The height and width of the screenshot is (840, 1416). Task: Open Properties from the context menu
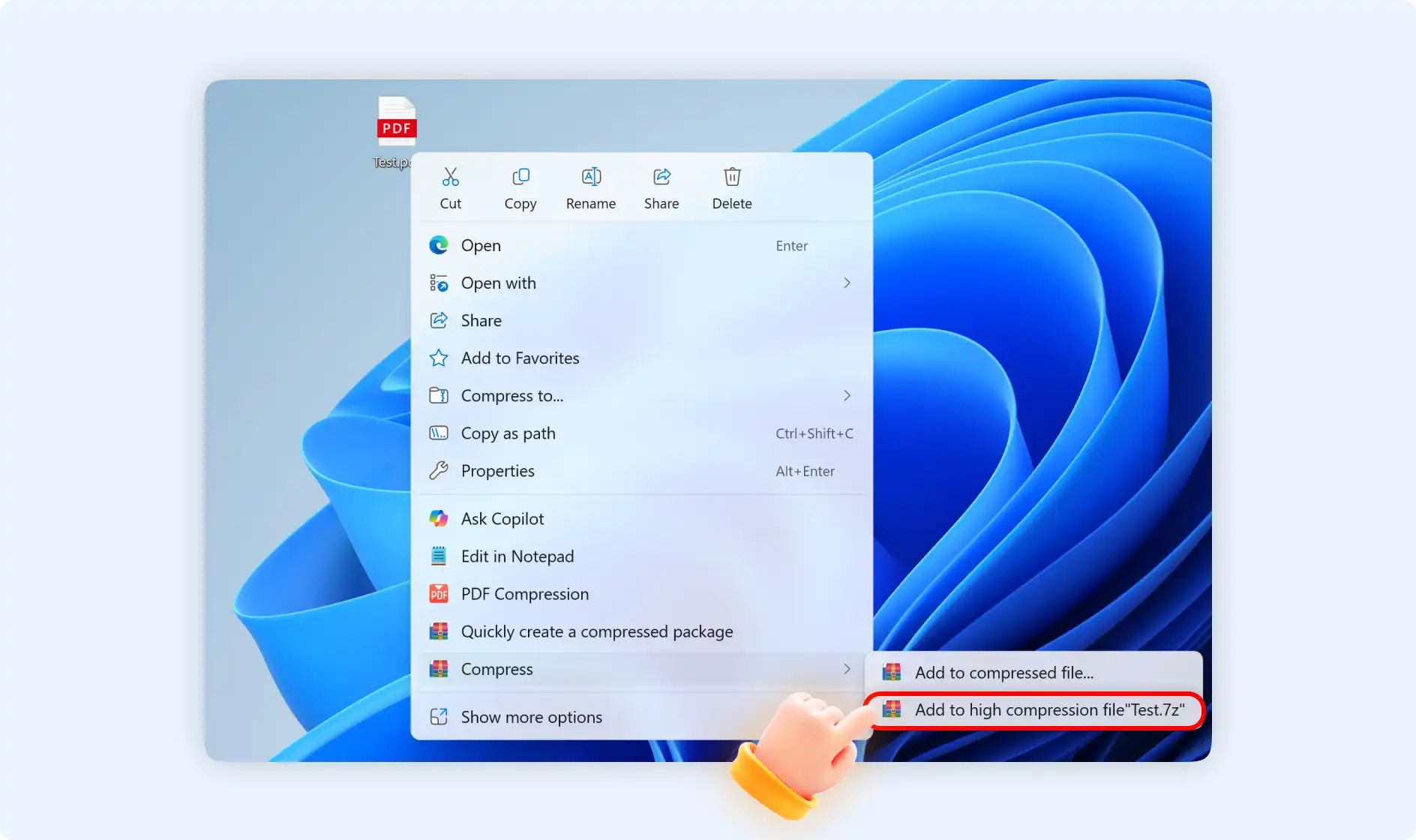tap(642, 470)
